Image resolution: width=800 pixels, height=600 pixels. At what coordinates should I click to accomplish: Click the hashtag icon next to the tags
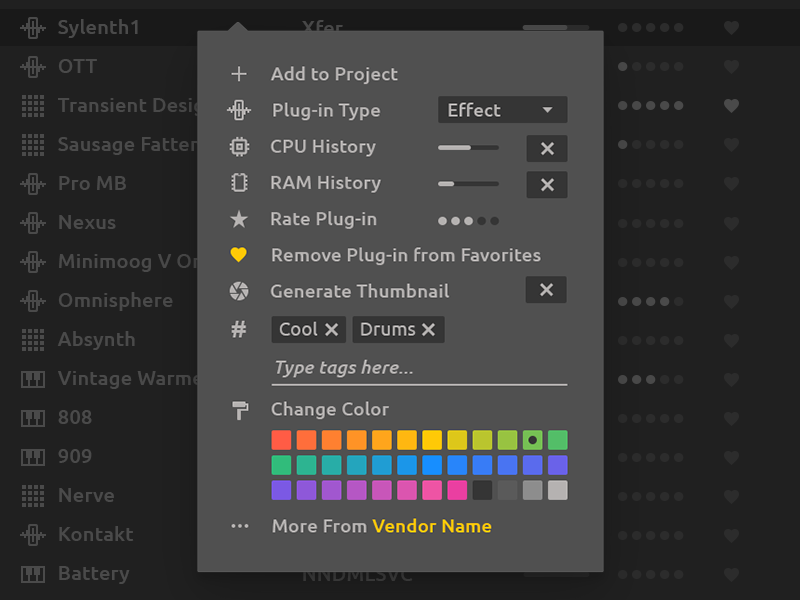(240, 329)
